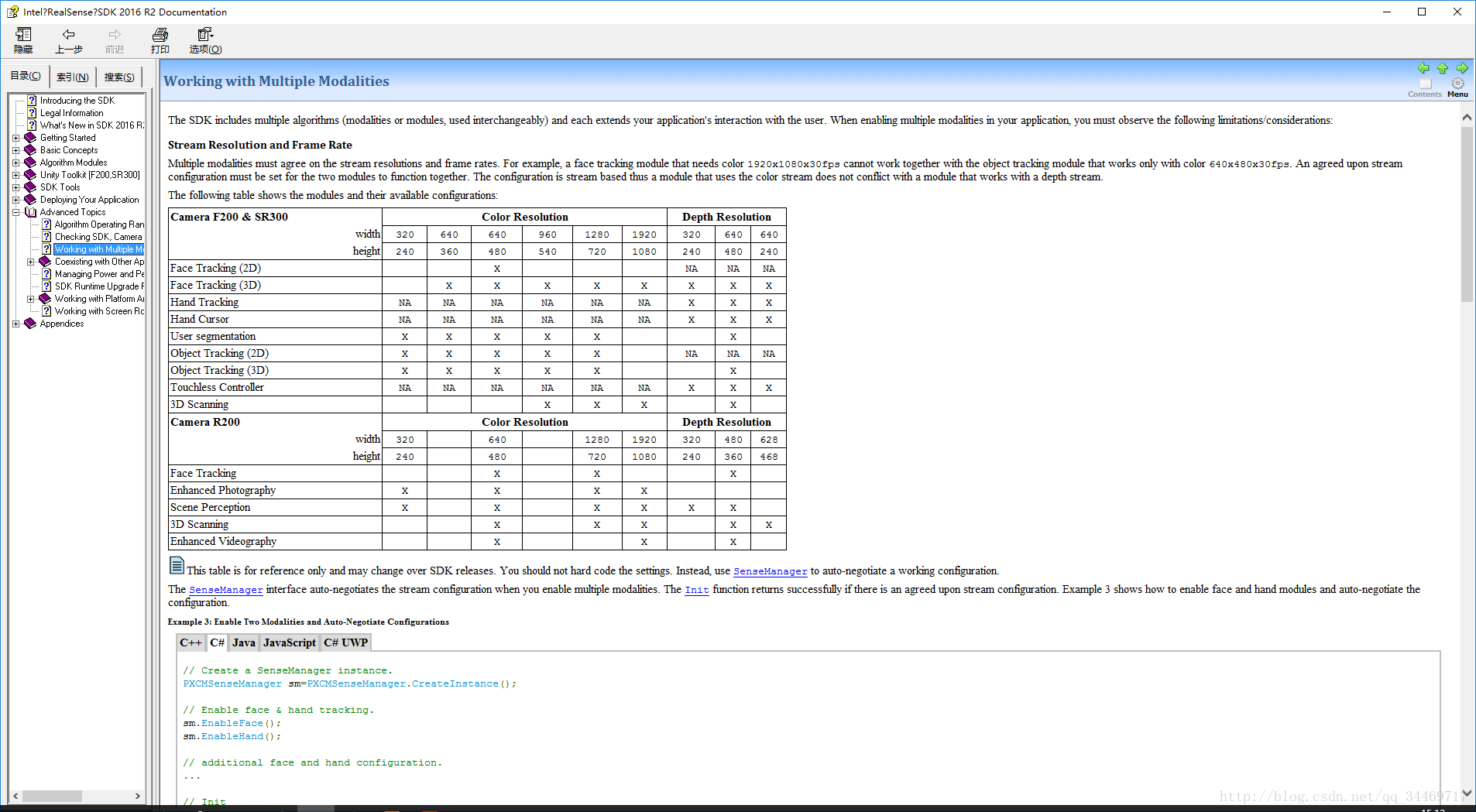Image resolution: width=1476 pixels, height=812 pixels.
Task: Click the note icon beside the reference table remark
Action: [x=177, y=566]
